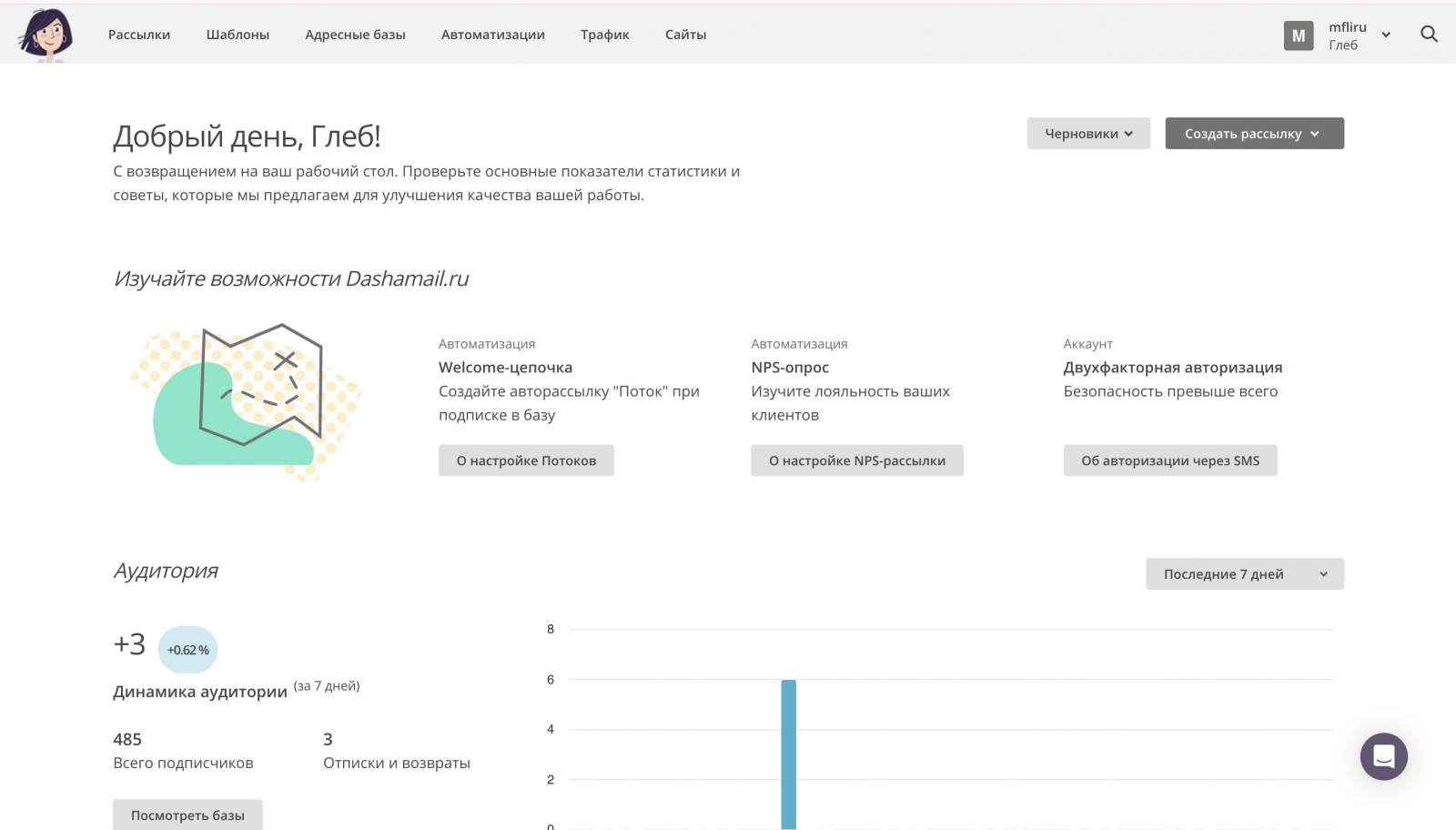Open the Адресные базы menu
1456x830 pixels.
click(x=355, y=35)
